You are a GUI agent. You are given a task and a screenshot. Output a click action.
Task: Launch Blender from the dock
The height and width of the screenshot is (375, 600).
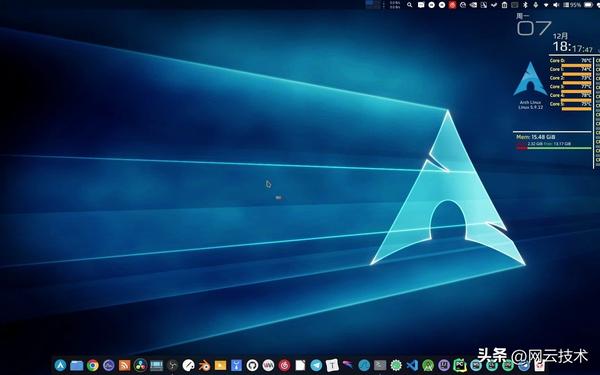click(x=205, y=365)
